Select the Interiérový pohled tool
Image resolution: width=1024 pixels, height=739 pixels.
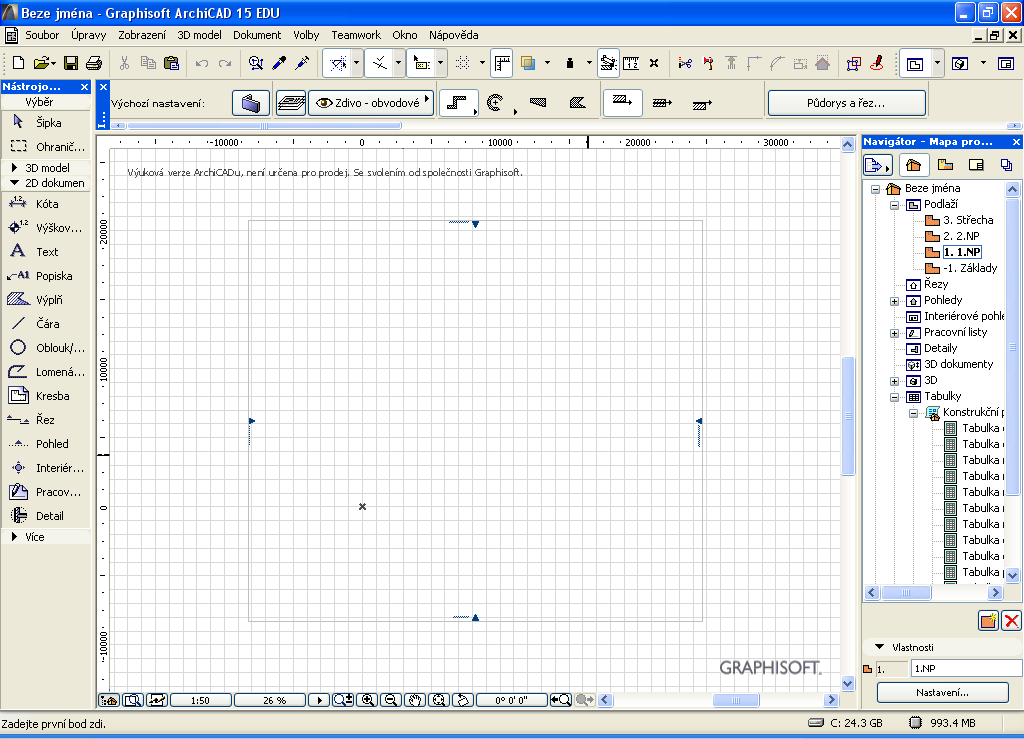(x=46, y=468)
